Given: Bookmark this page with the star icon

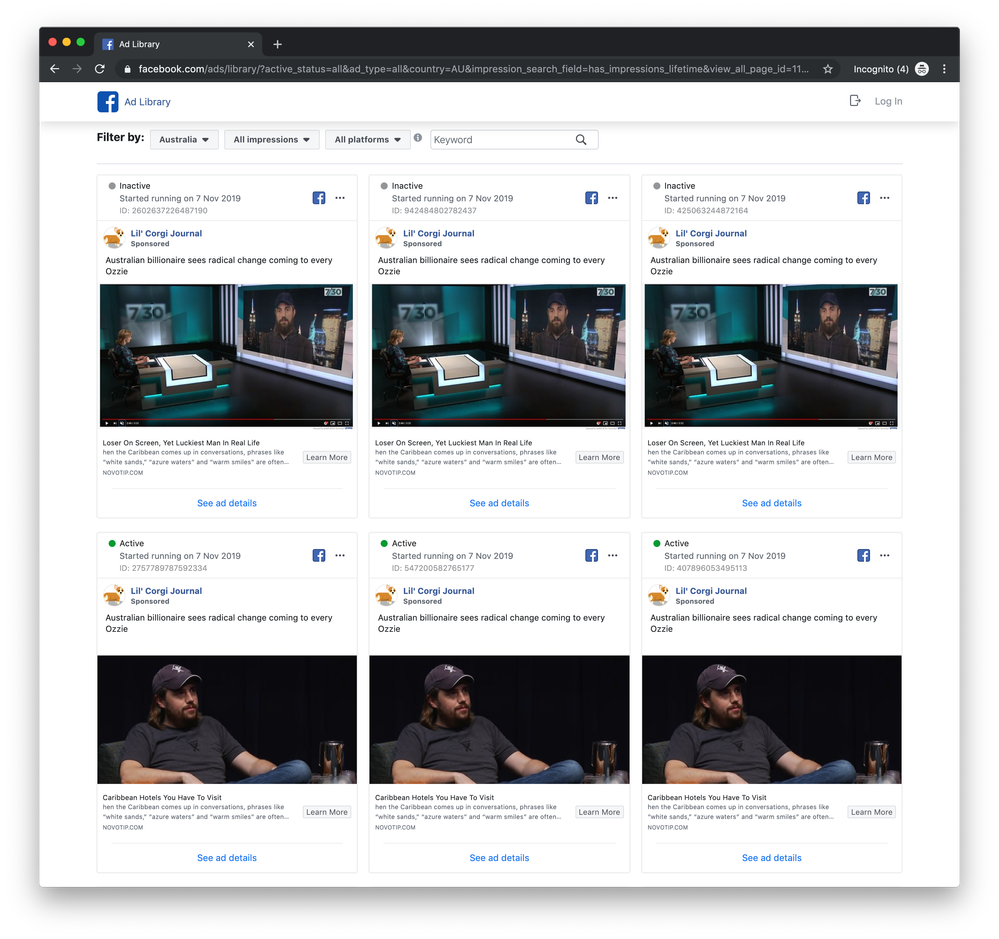Looking at the screenshot, I should tap(828, 69).
